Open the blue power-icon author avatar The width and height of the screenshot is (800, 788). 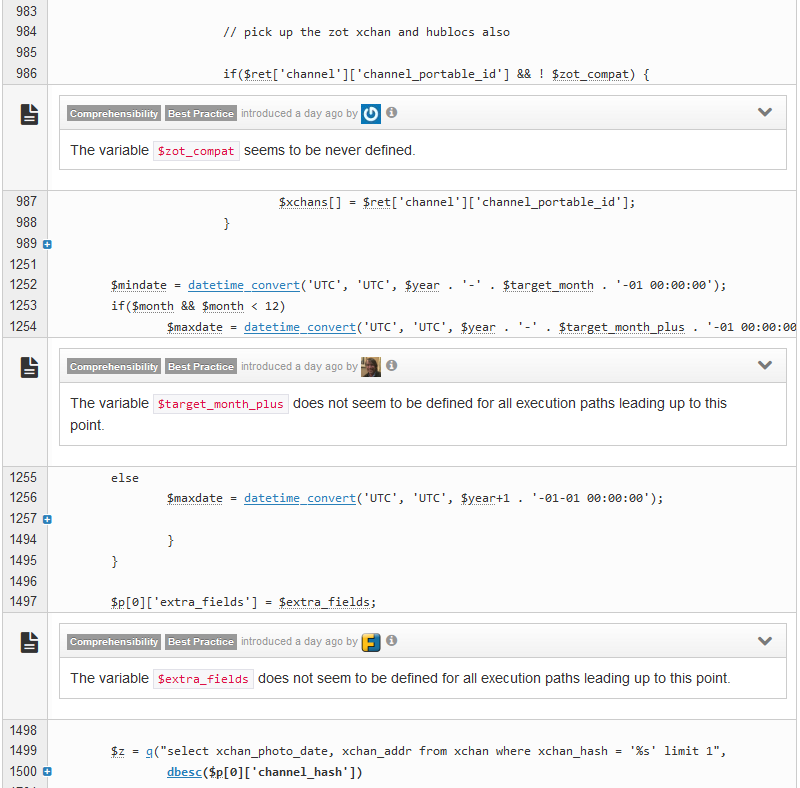tap(371, 114)
